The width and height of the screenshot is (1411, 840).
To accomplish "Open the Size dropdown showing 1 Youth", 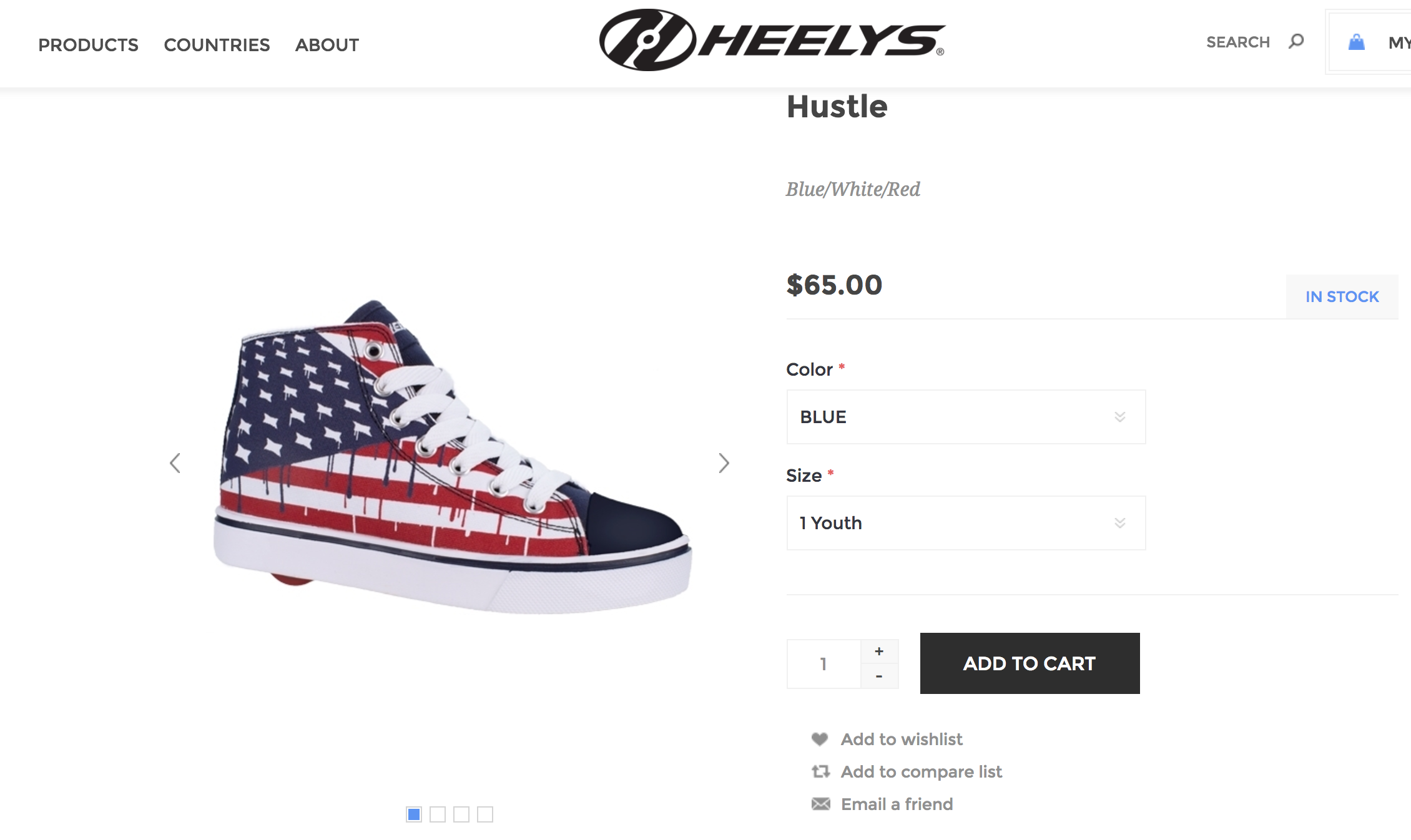I will tap(966, 523).
